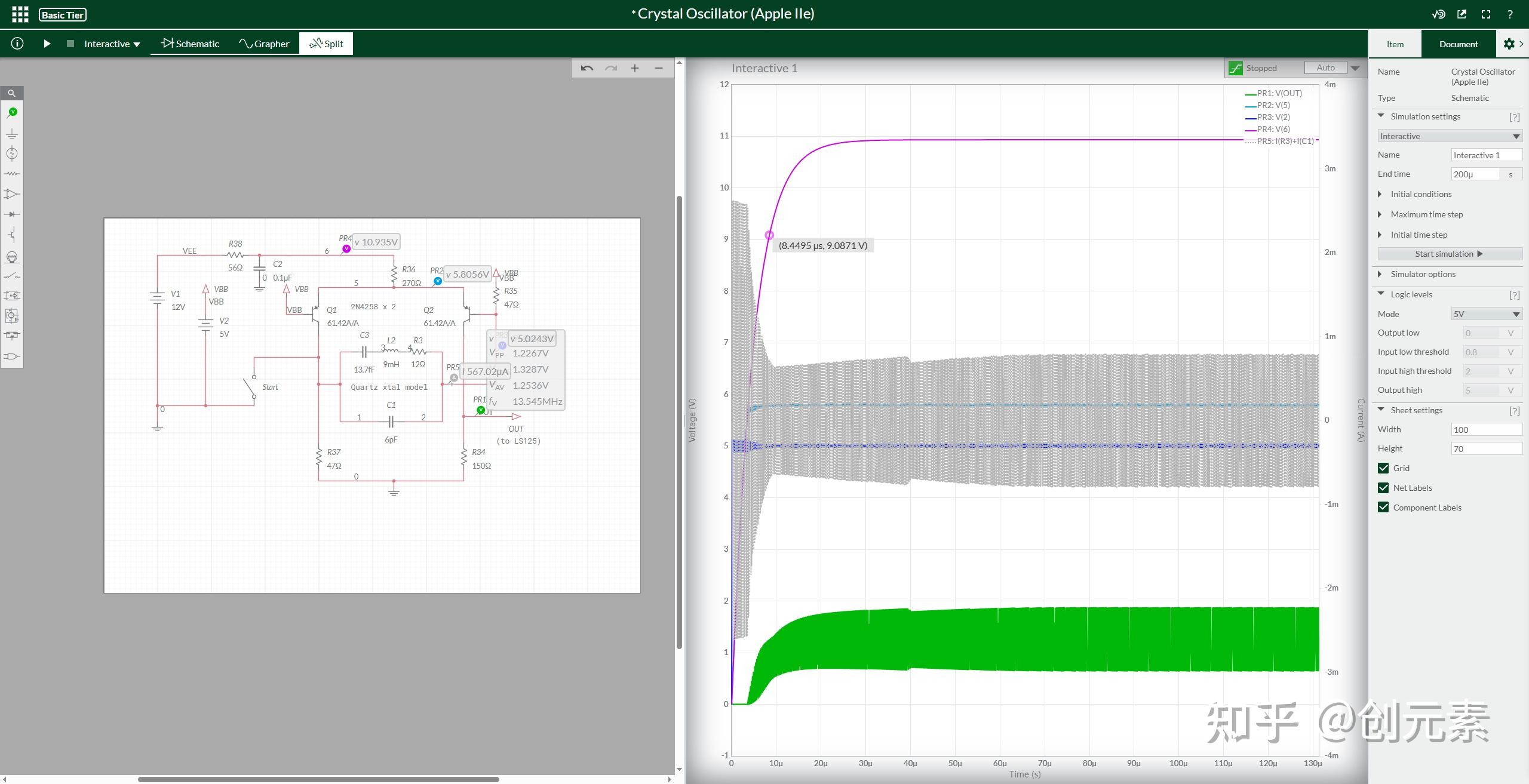Click the Start simulation button
Image resolution: width=1529 pixels, height=784 pixels.
click(x=1449, y=254)
